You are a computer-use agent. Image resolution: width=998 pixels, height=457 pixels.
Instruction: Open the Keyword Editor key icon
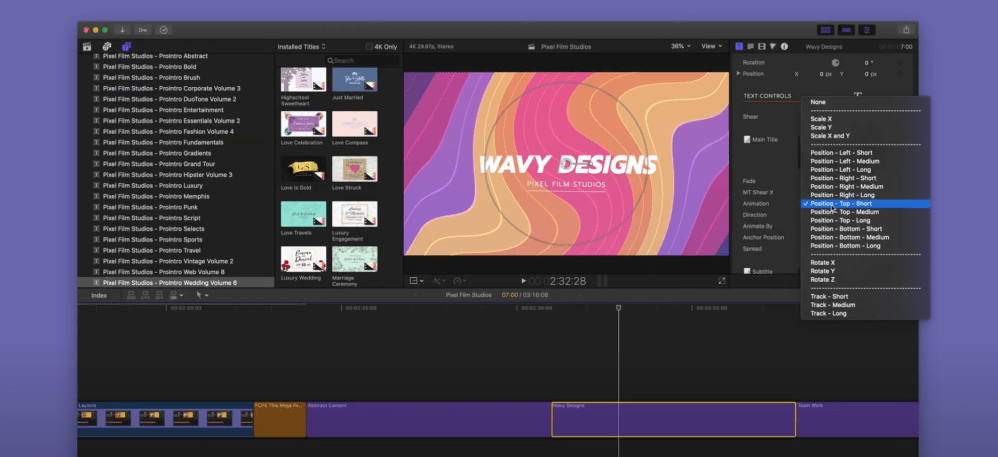point(143,30)
